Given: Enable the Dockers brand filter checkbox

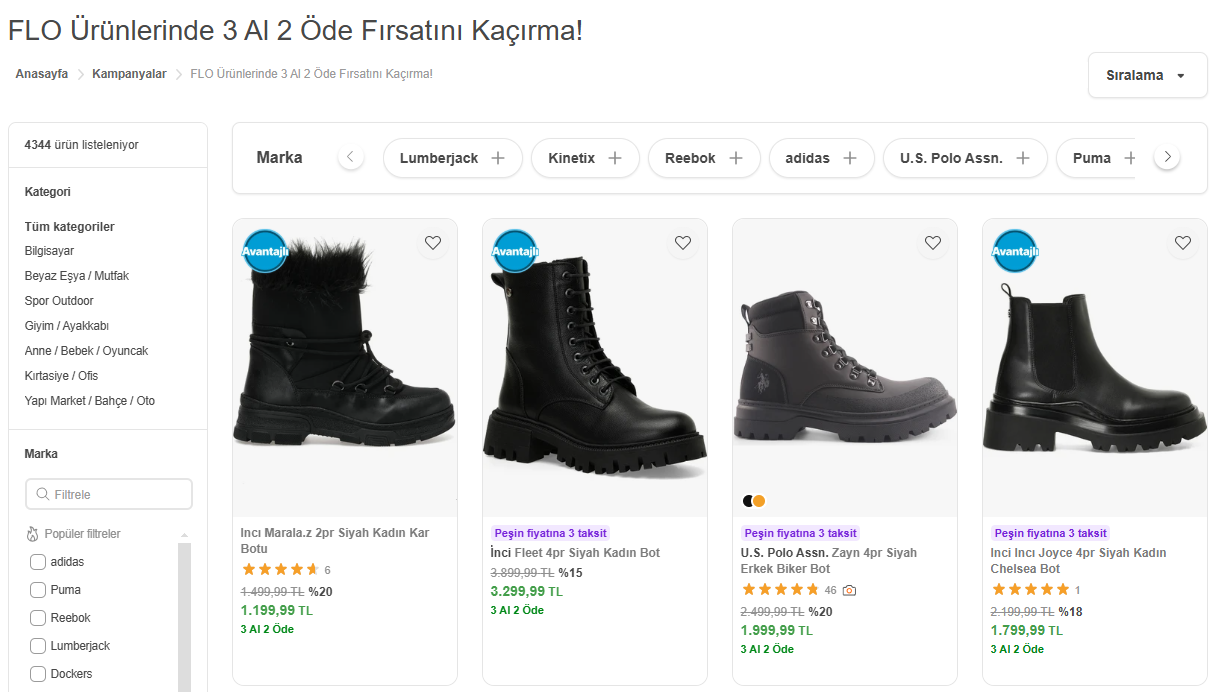Looking at the screenshot, I should [x=38, y=674].
